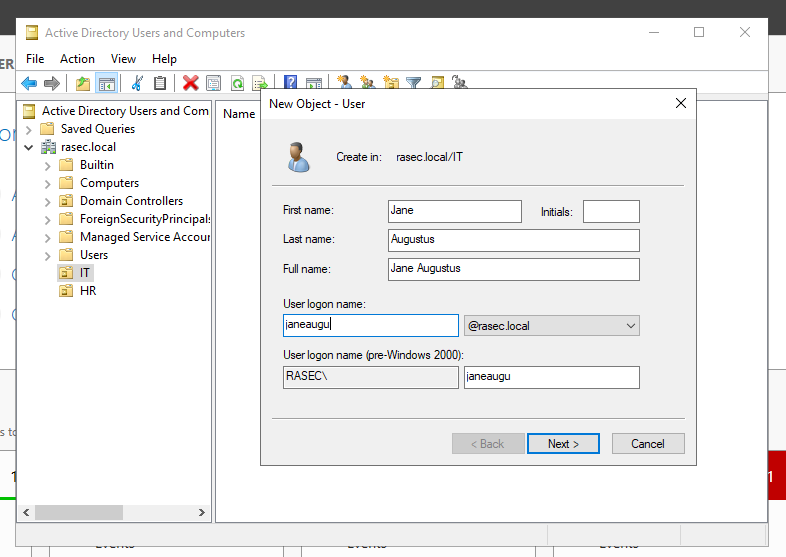Viewport: 786px width, 557px height.
Task: Select rasec.local in the tree
Action: point(88,147)
